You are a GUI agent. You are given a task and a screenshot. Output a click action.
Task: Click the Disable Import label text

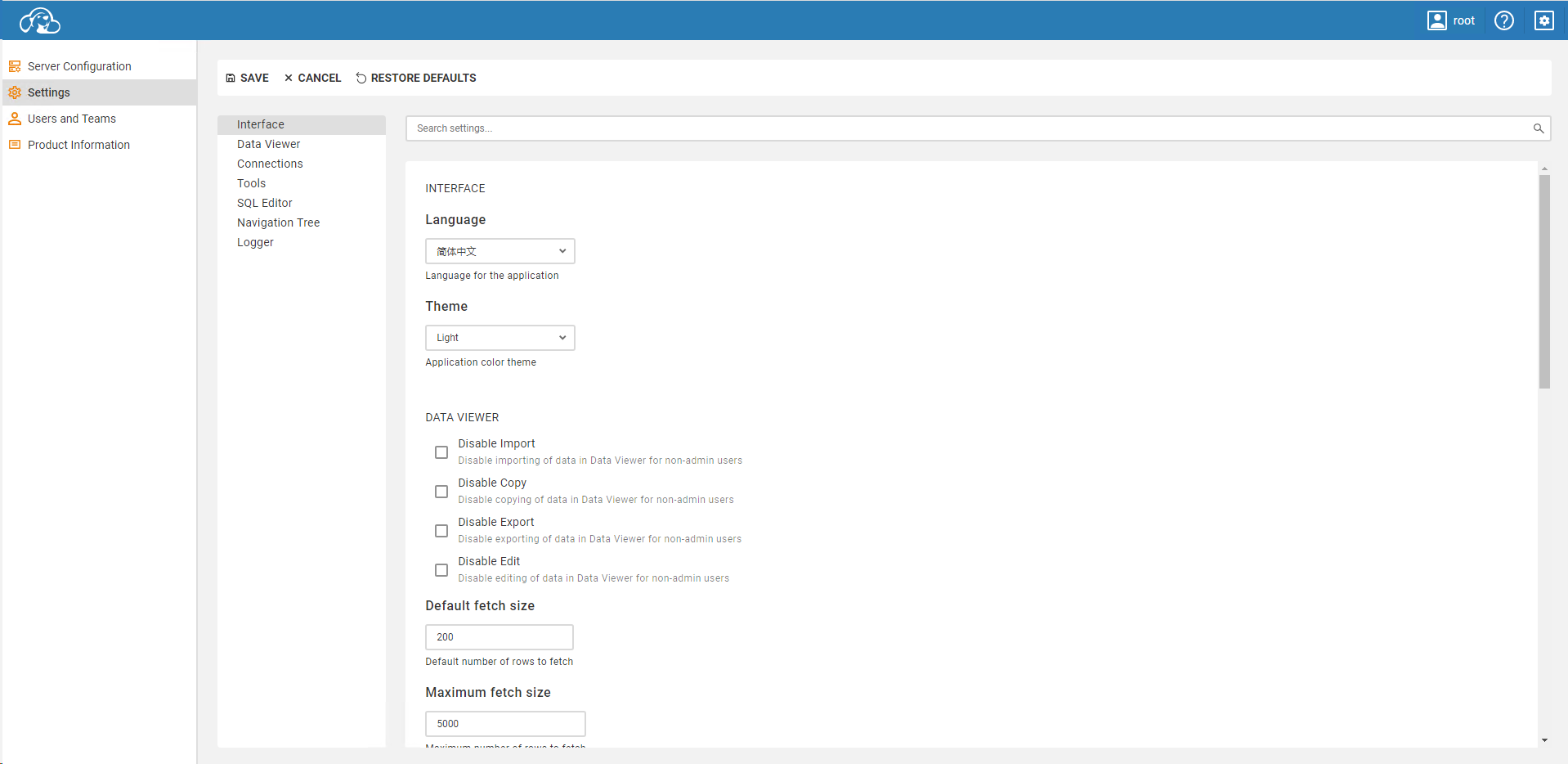pos(496,443)
